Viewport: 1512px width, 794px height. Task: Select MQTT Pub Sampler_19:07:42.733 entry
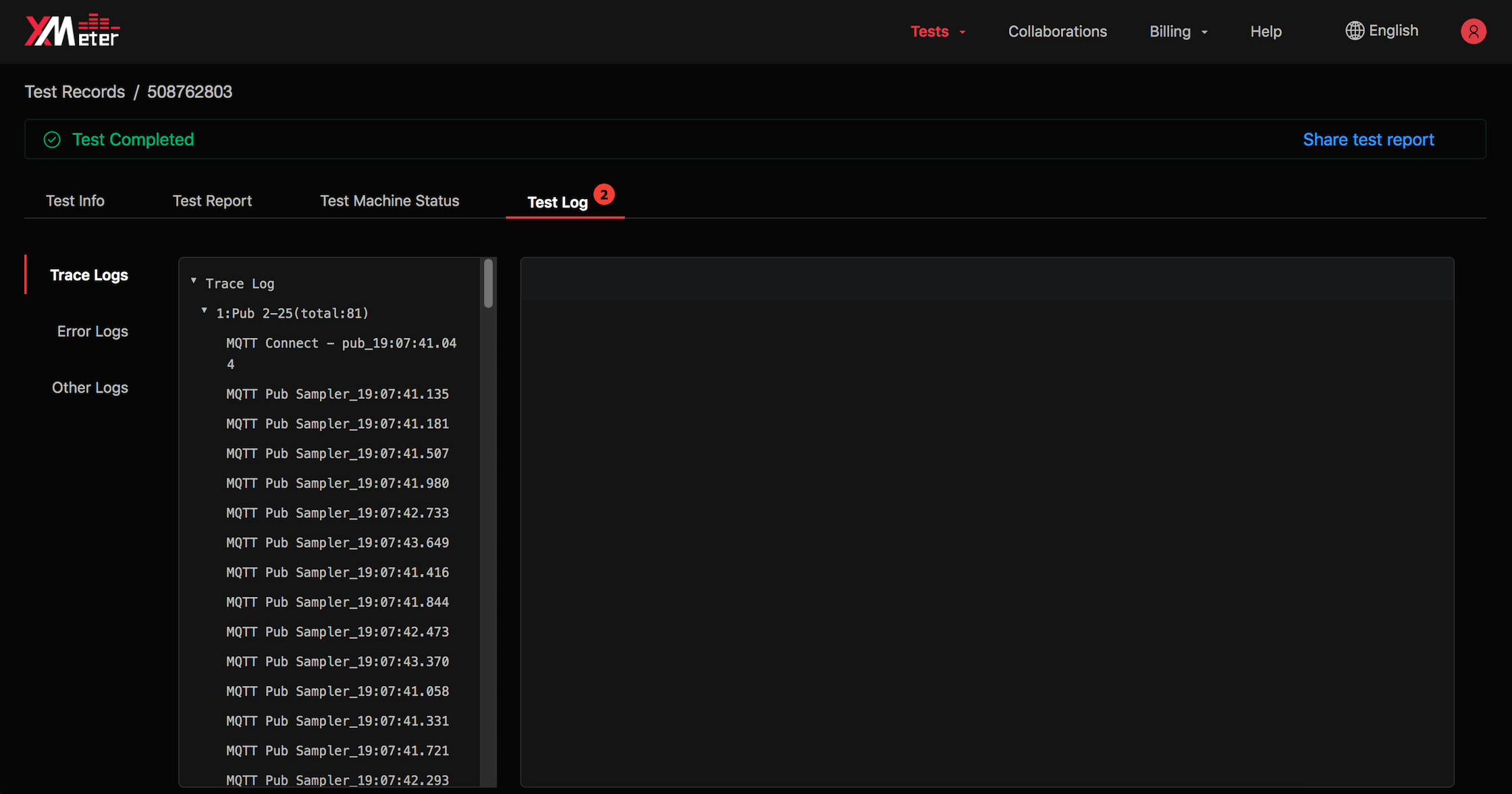(337, 513)
